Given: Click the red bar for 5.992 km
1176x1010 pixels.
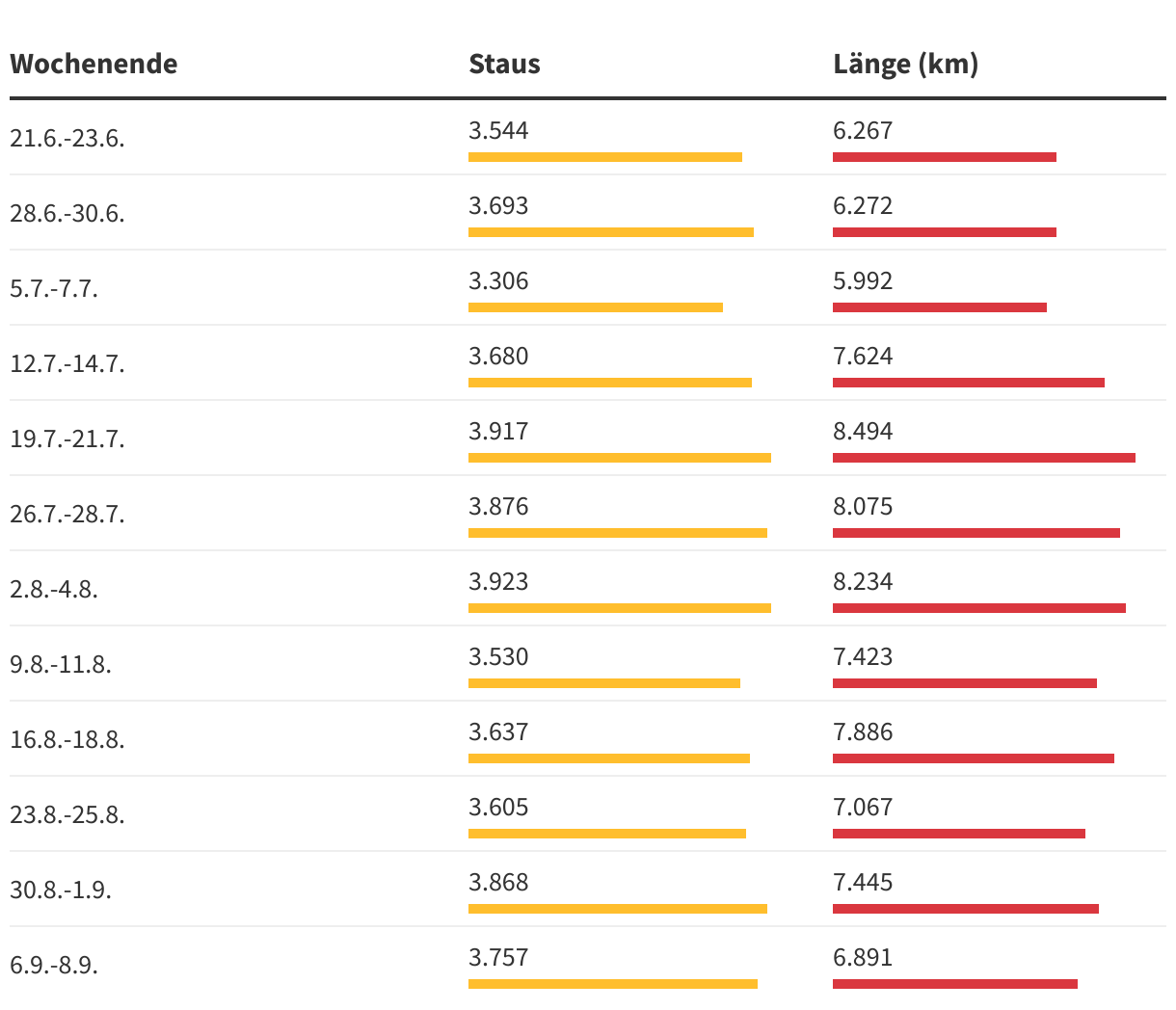Looking at the screenshot, I should point(940,307).
